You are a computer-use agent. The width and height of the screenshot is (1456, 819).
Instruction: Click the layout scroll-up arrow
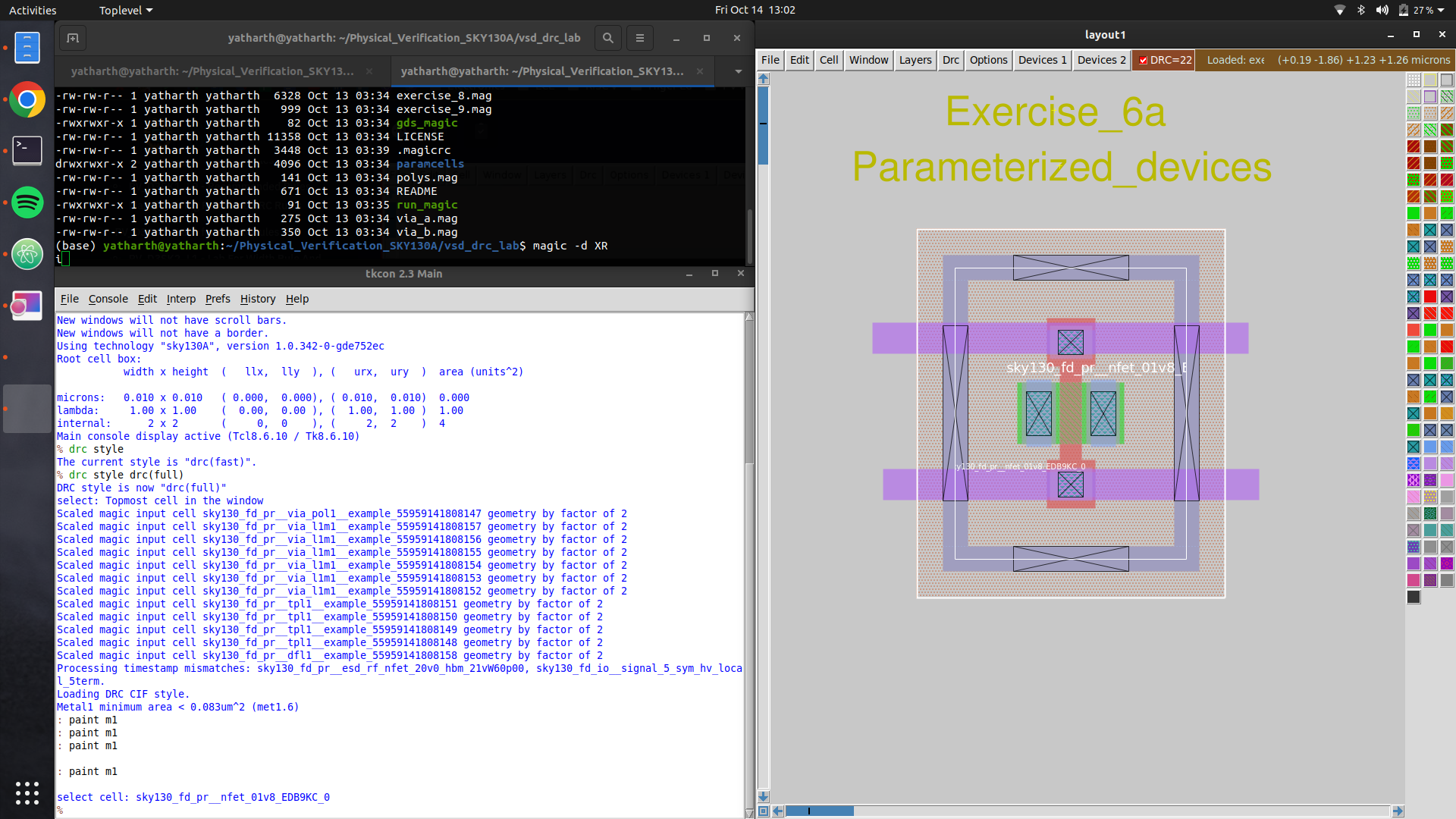coord(764,79)
